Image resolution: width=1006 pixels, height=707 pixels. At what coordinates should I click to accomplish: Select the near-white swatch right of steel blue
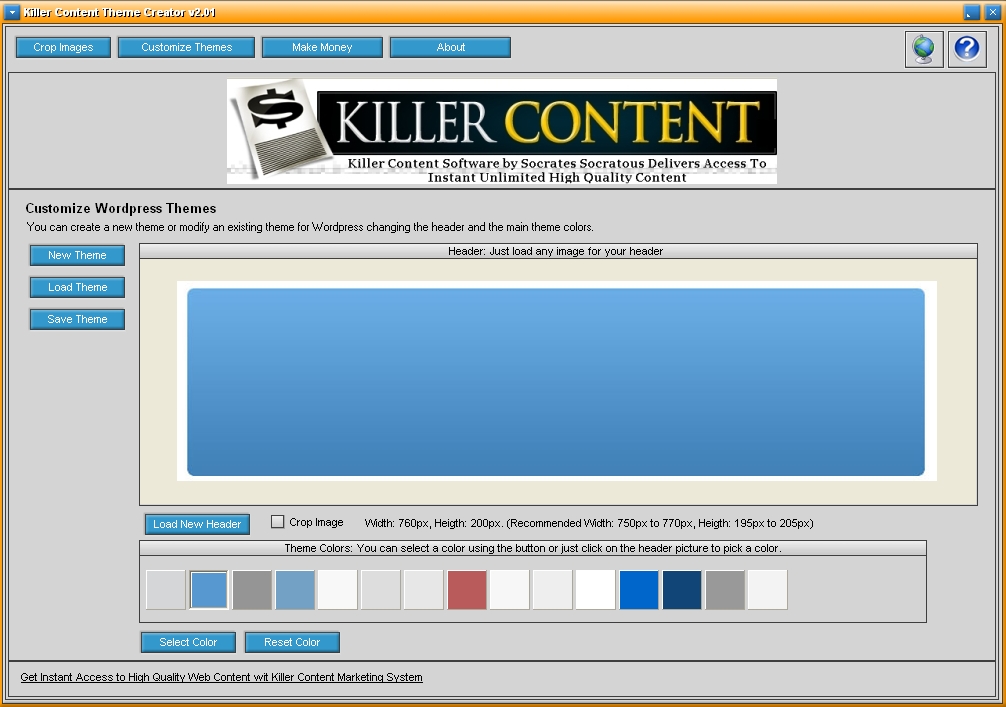coord(337,590)
